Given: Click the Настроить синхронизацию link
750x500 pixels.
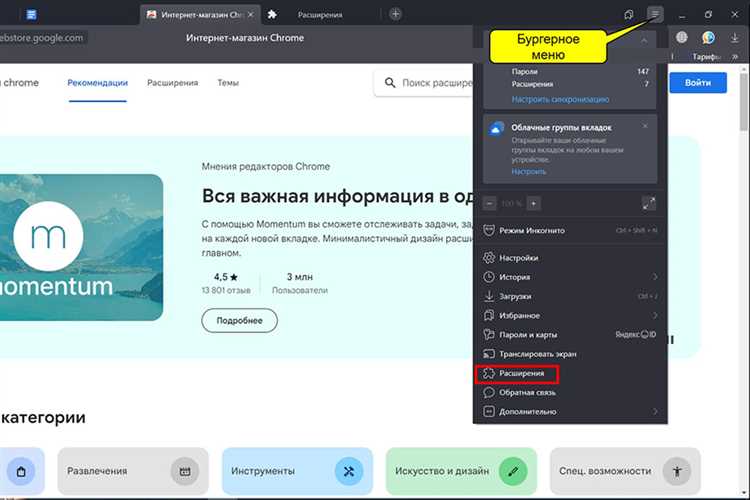Looking at the screenshot, I should pyautogui.click(x=560, y=100).
